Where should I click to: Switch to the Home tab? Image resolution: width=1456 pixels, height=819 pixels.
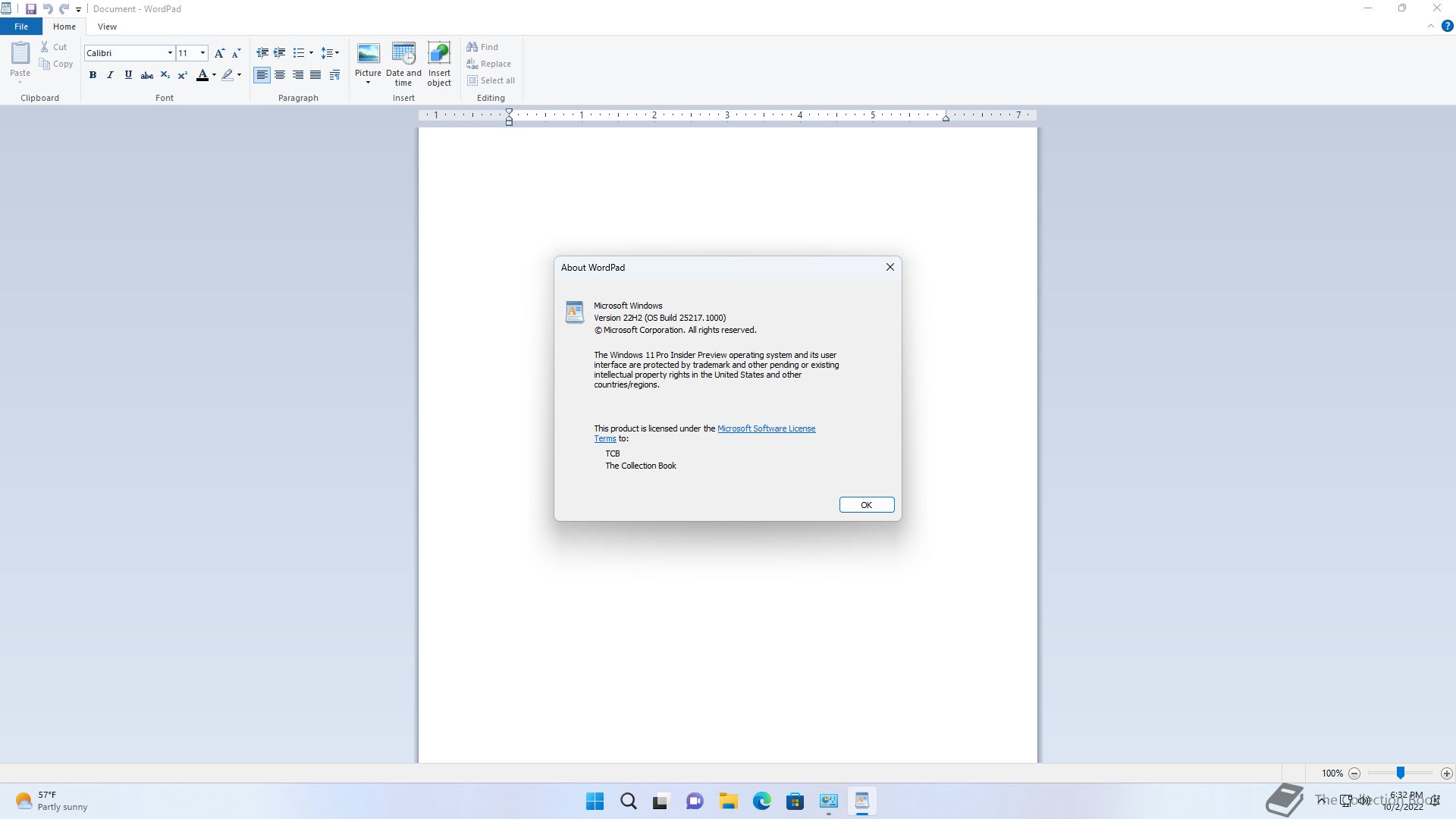(64, 27)
